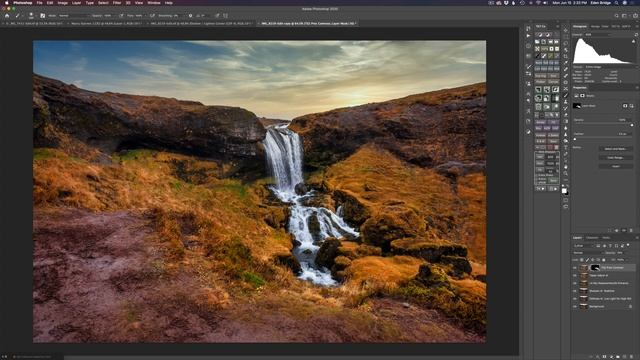Click the Home icon in options bar

pos(7,16)
